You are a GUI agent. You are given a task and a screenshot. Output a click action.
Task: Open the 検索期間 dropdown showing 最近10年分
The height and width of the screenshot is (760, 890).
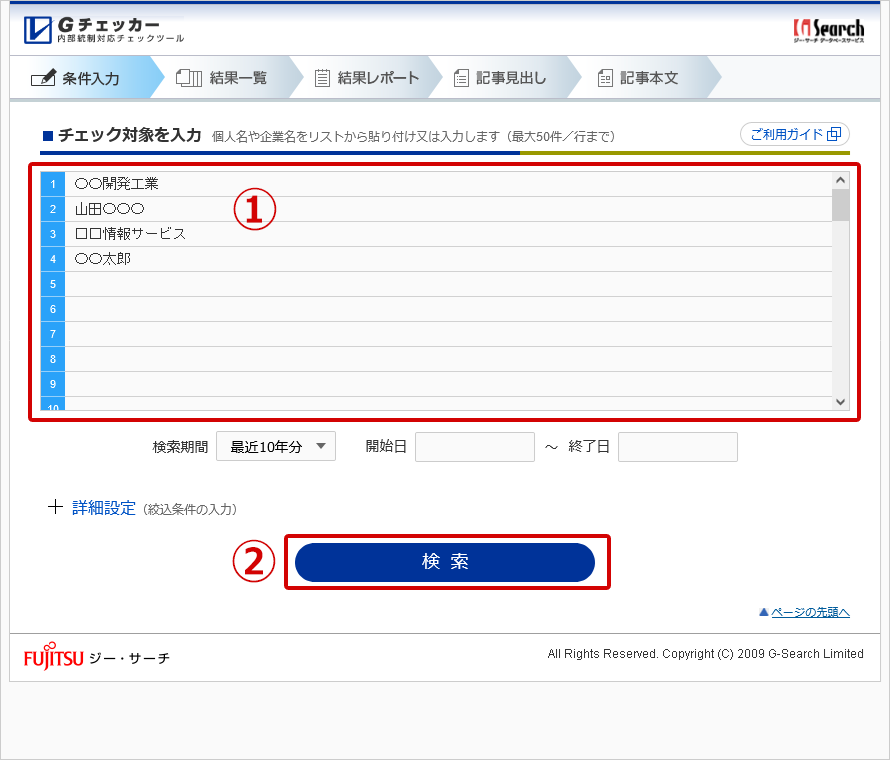[x=276, y=447]
